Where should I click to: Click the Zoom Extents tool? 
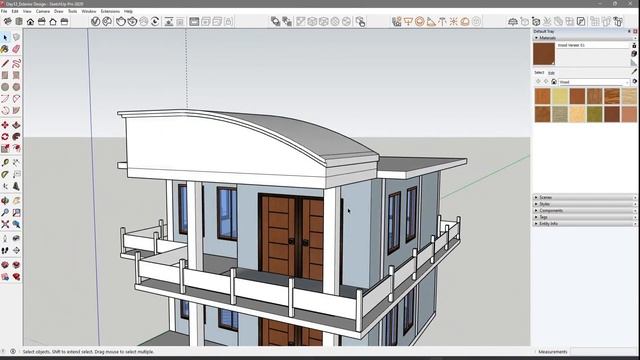(5, 224)
